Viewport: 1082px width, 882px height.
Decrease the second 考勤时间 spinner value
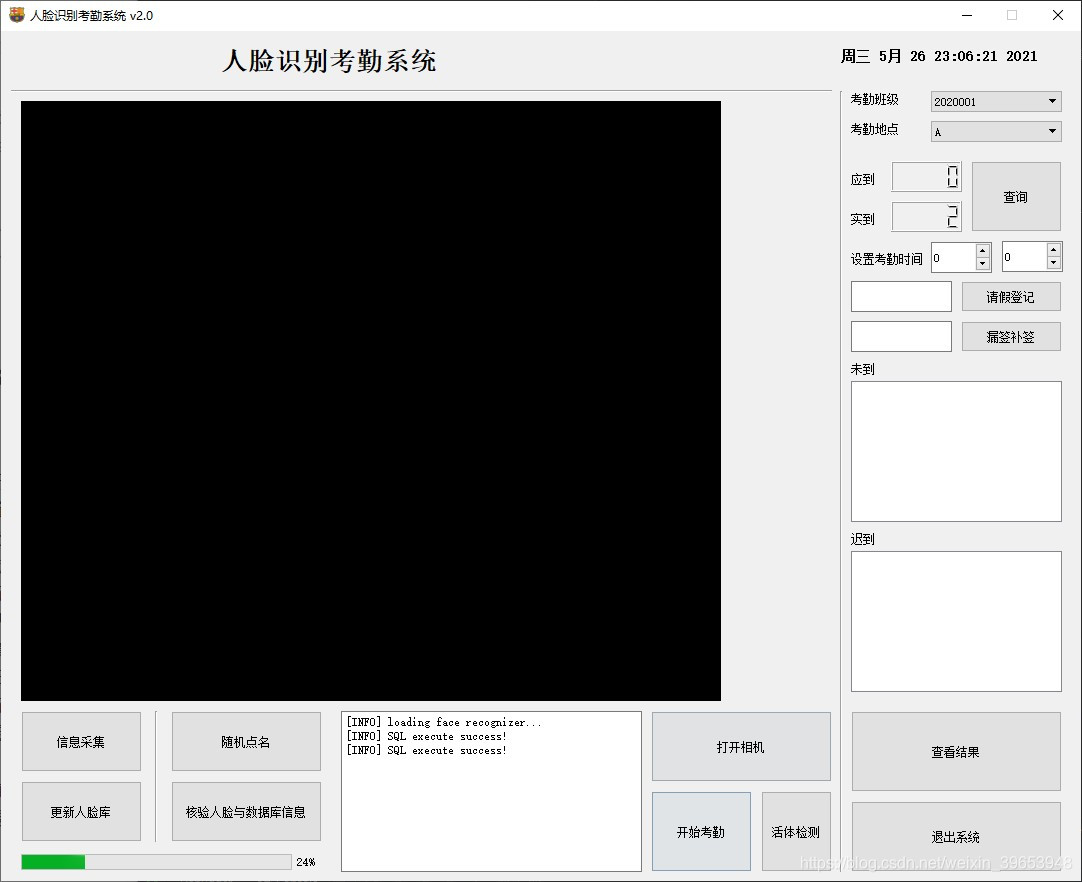click(x=1053, y=263)
